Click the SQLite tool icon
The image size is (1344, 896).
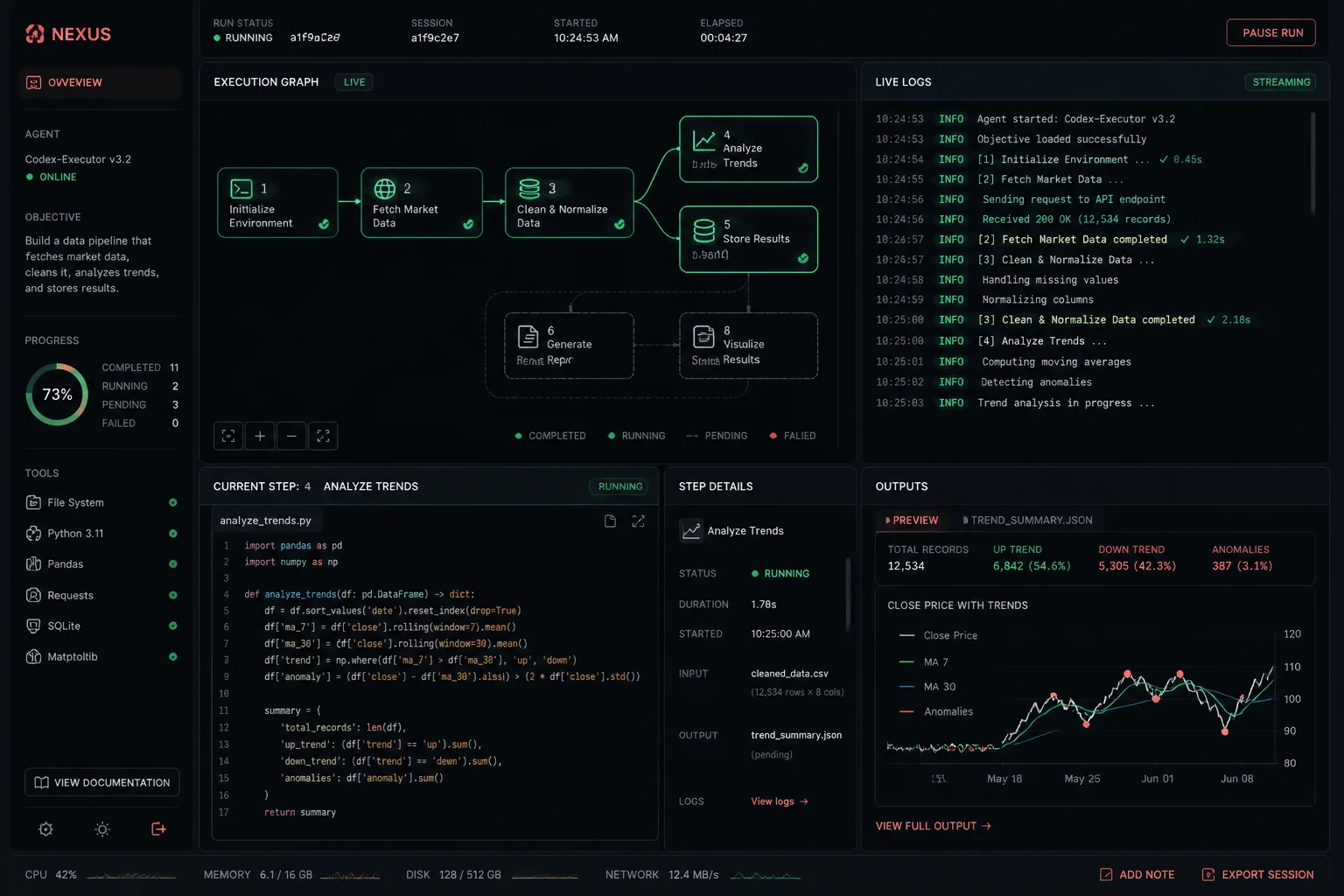click(33, 626)
